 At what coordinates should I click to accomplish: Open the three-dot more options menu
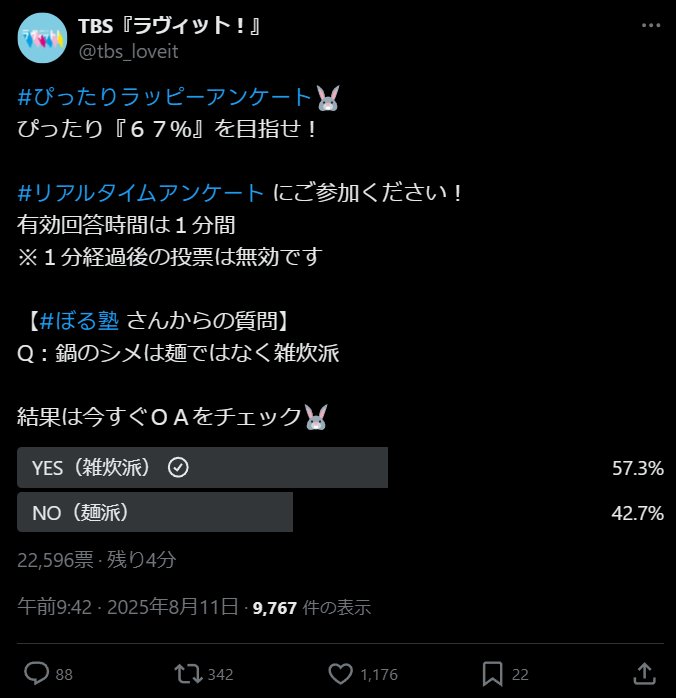pyautogui.click(x=651, y=25)
